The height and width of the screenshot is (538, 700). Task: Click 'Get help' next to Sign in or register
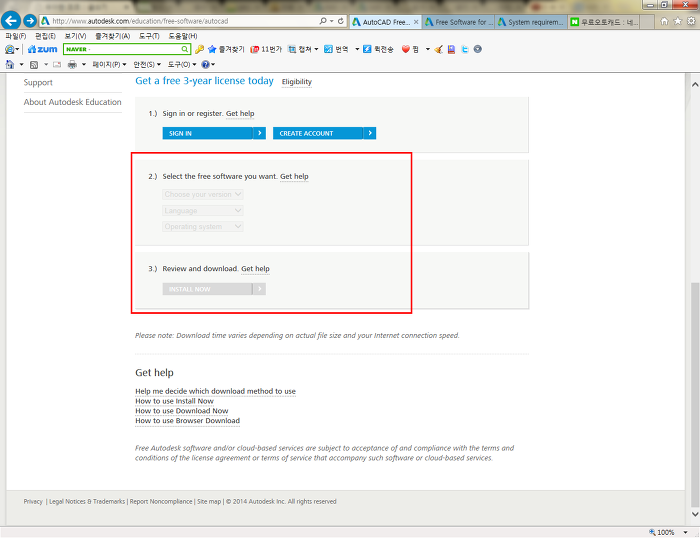[240, 113]
